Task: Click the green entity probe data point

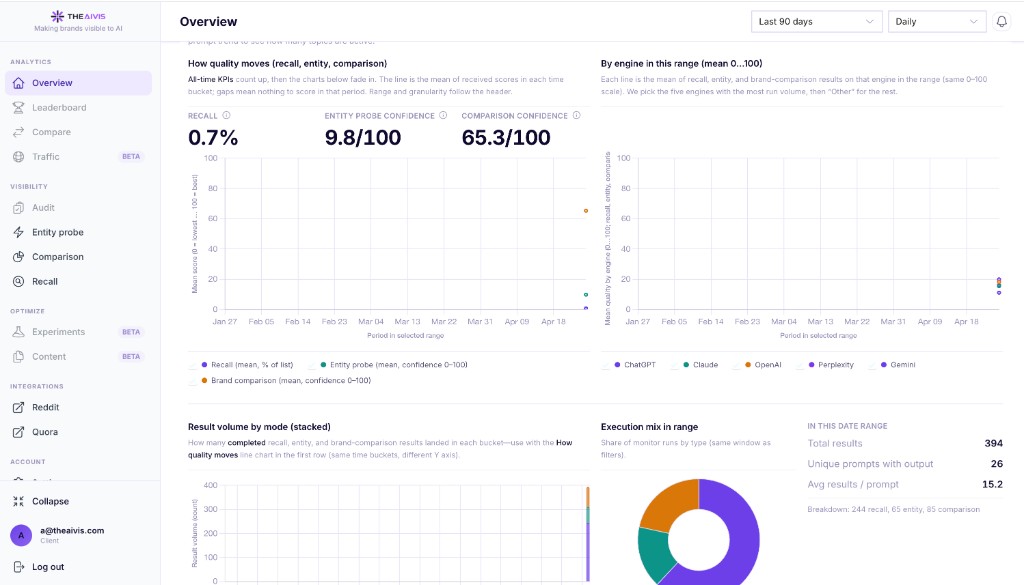Action: pyautogui.click(x=586, y=294)
